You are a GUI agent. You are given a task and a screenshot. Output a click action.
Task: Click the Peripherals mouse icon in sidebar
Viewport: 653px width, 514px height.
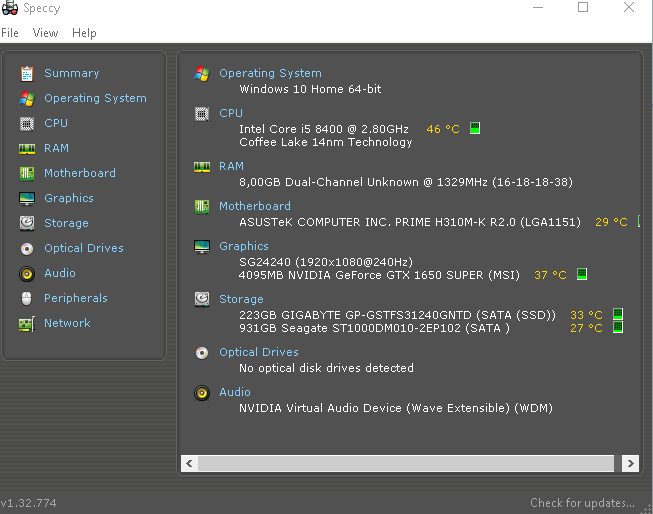click(27, 299)
